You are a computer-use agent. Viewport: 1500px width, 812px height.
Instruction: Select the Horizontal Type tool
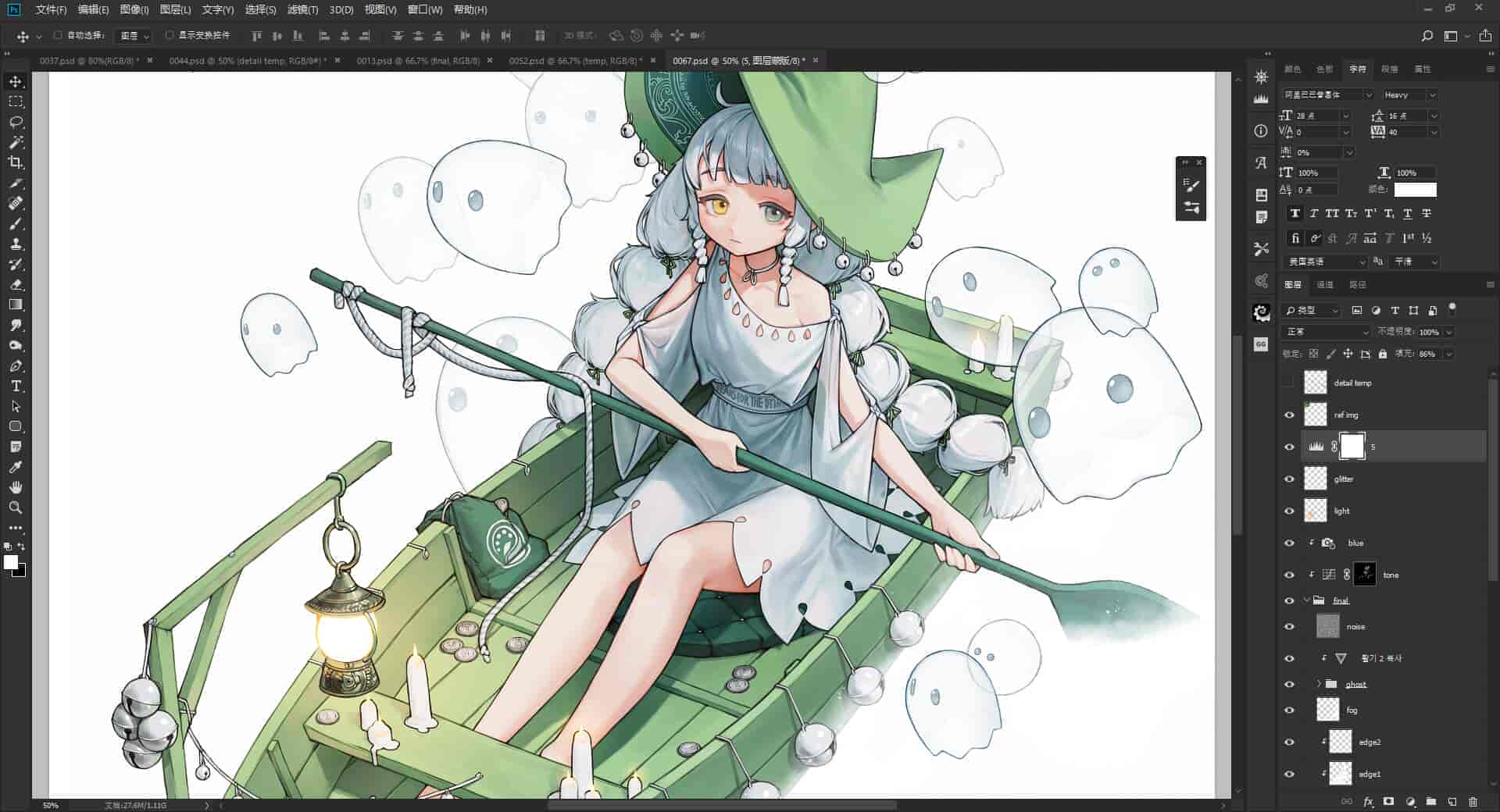(x=16, y=386)
